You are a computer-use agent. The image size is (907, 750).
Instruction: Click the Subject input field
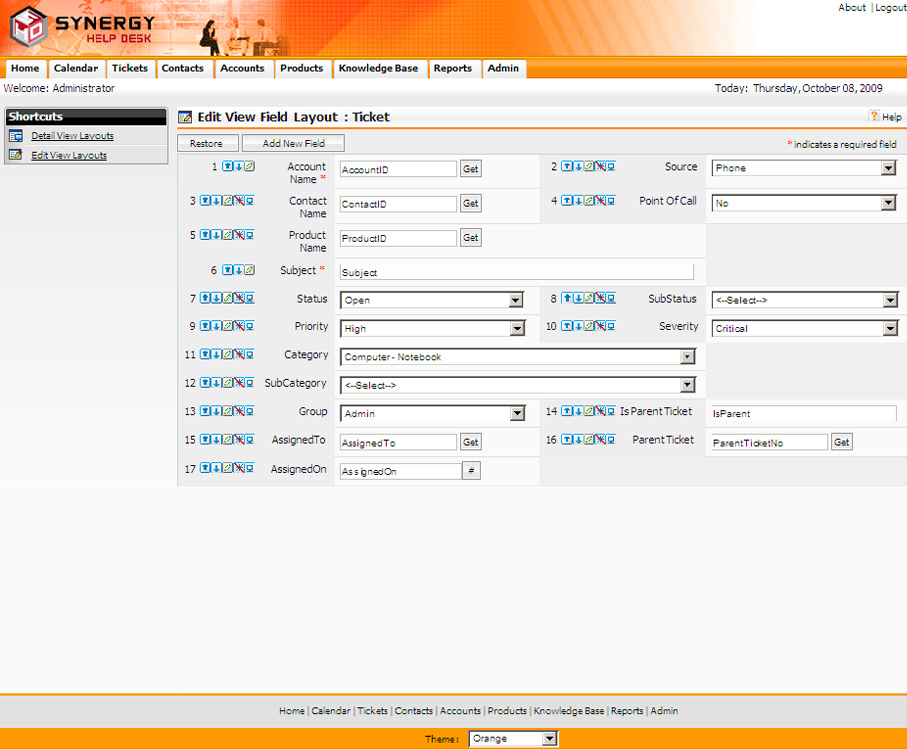pos(516,272)
